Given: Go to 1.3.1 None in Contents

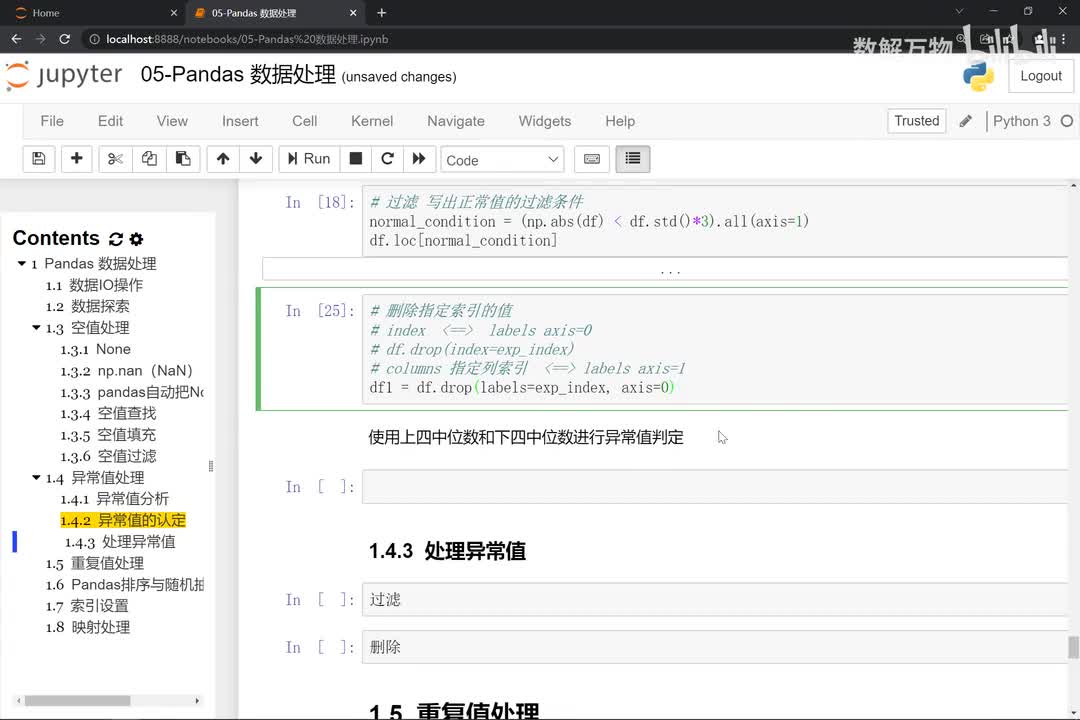Looking at the screenshot, I should click(x=96, y=349).
